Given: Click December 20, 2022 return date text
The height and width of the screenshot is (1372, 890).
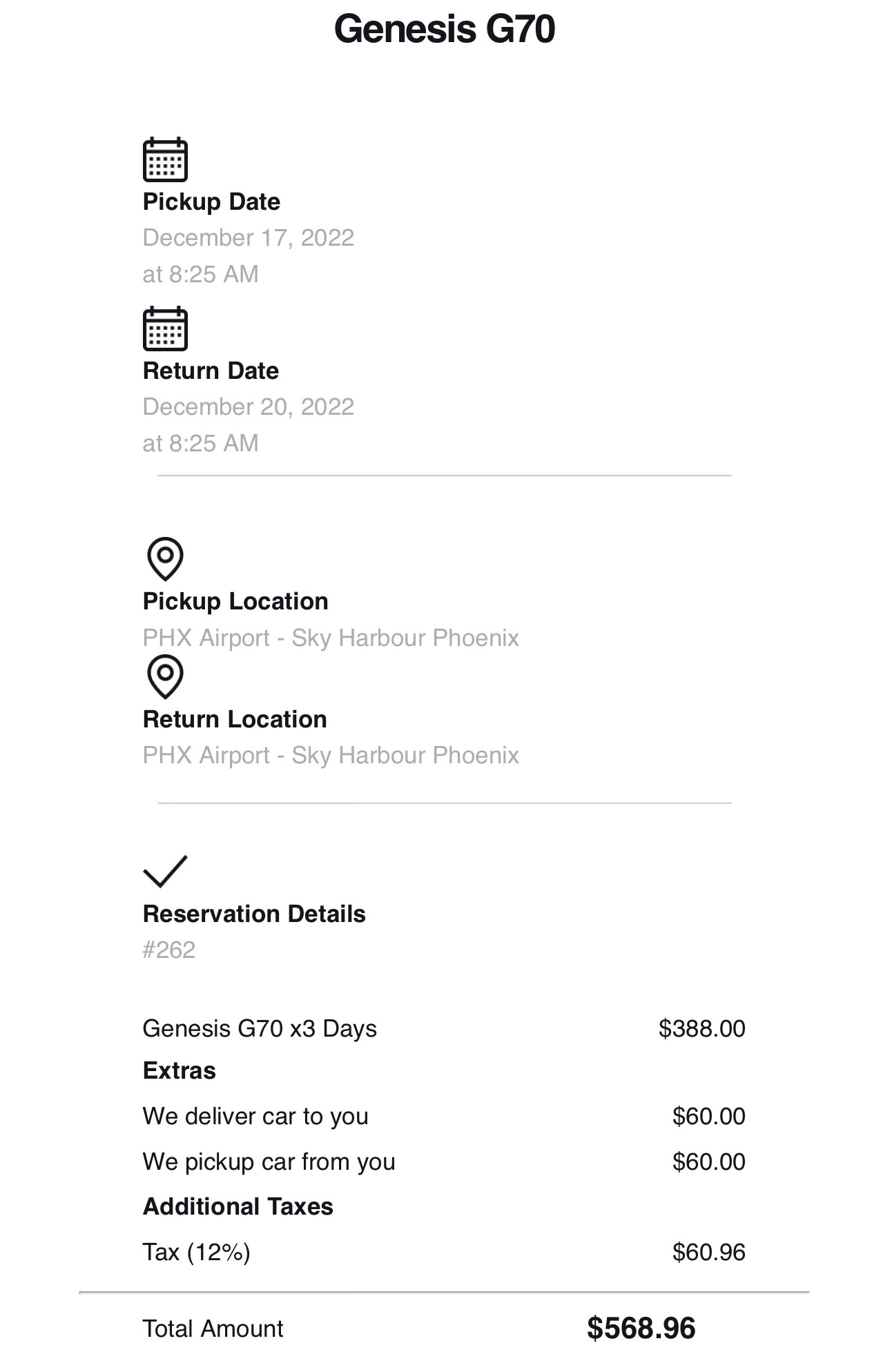Looking at the screenshot, I should click(248, 406).
